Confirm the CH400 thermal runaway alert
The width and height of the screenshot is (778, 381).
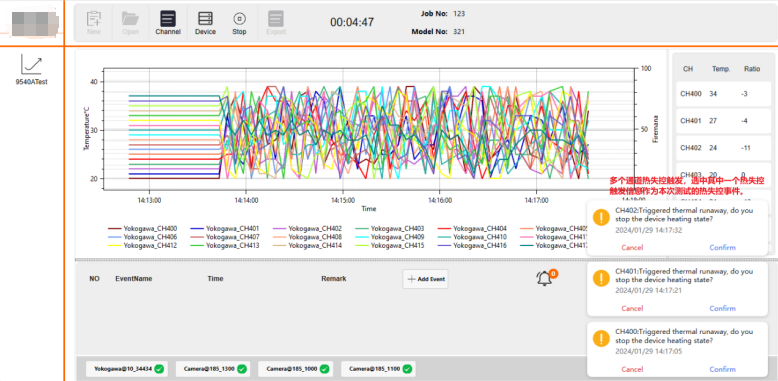pos(722,369)
